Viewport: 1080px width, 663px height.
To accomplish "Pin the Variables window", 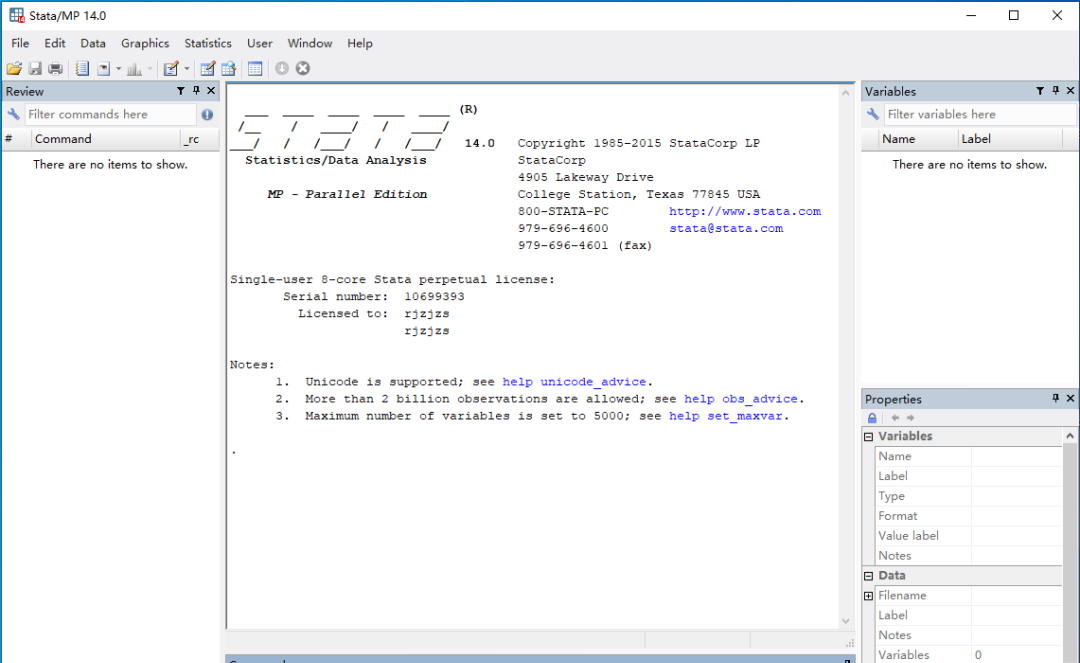I will pyautogui.click(x=1055, y=90).
